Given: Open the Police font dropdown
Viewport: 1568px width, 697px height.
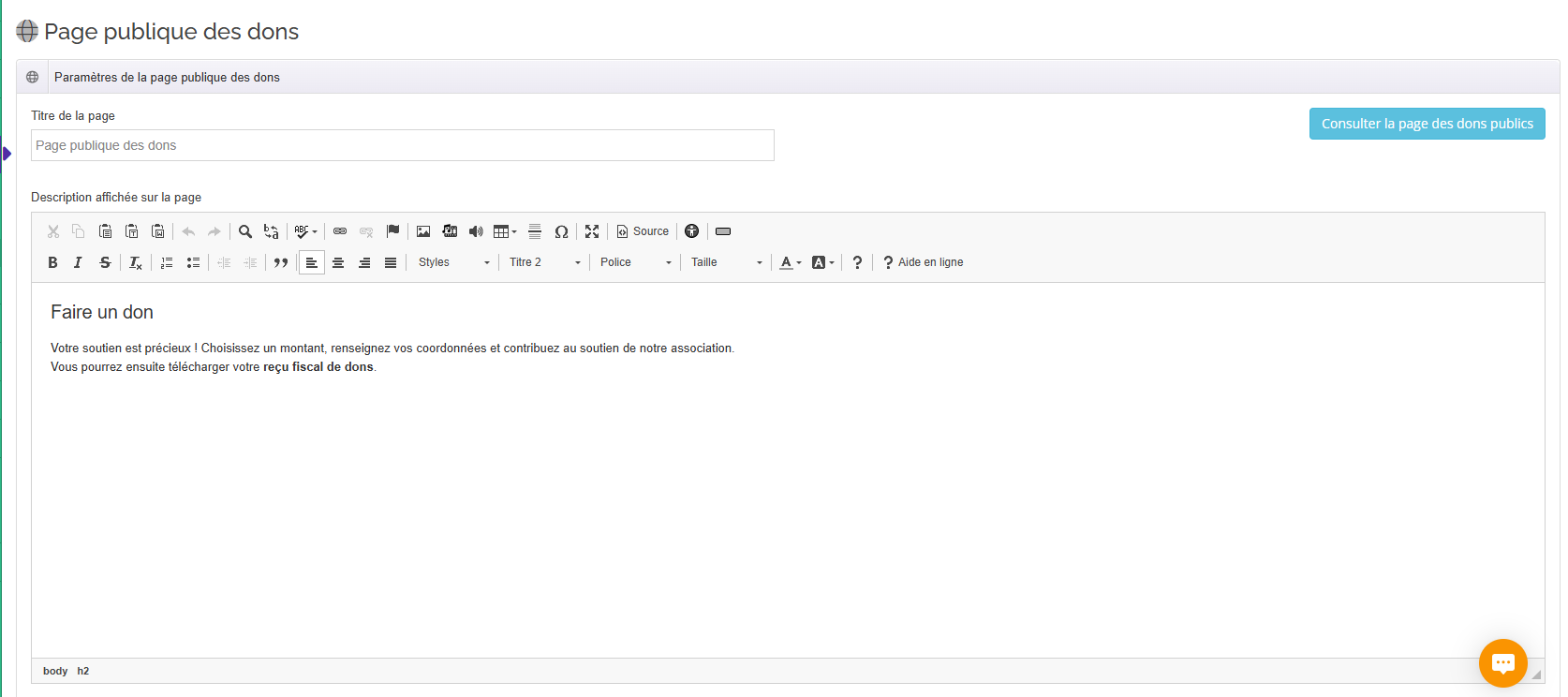Looking at the screenshot, I should click(636, 262).
